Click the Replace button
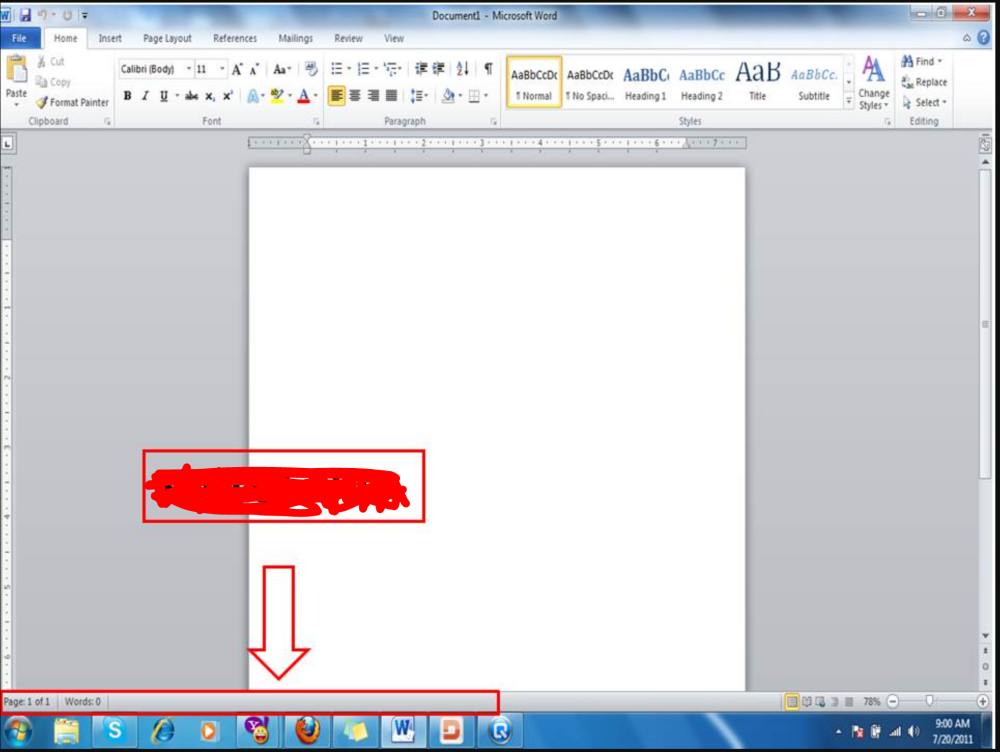This screenshot has width=1000, height=752. tap(924, 82)
